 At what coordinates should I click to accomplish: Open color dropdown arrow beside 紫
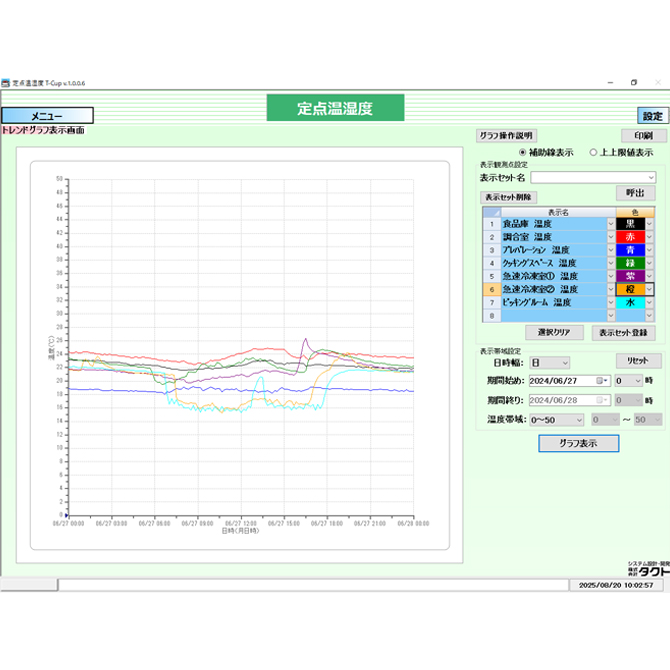tap(649, 276)
